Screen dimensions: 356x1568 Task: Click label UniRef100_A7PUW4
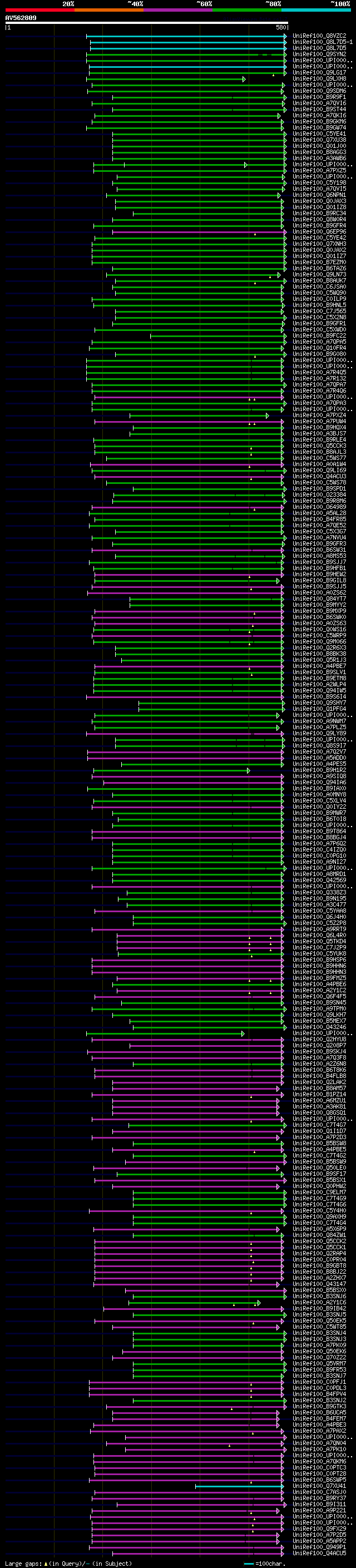[x=319, y=421]
